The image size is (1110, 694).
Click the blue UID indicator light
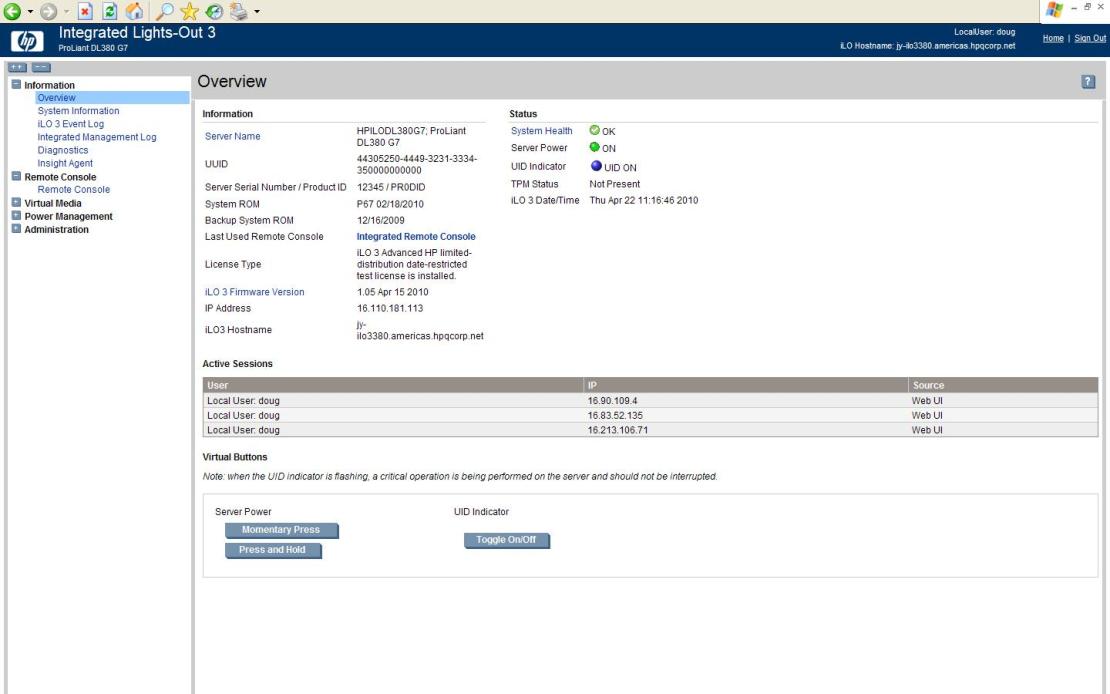click(x=596, y=166)
